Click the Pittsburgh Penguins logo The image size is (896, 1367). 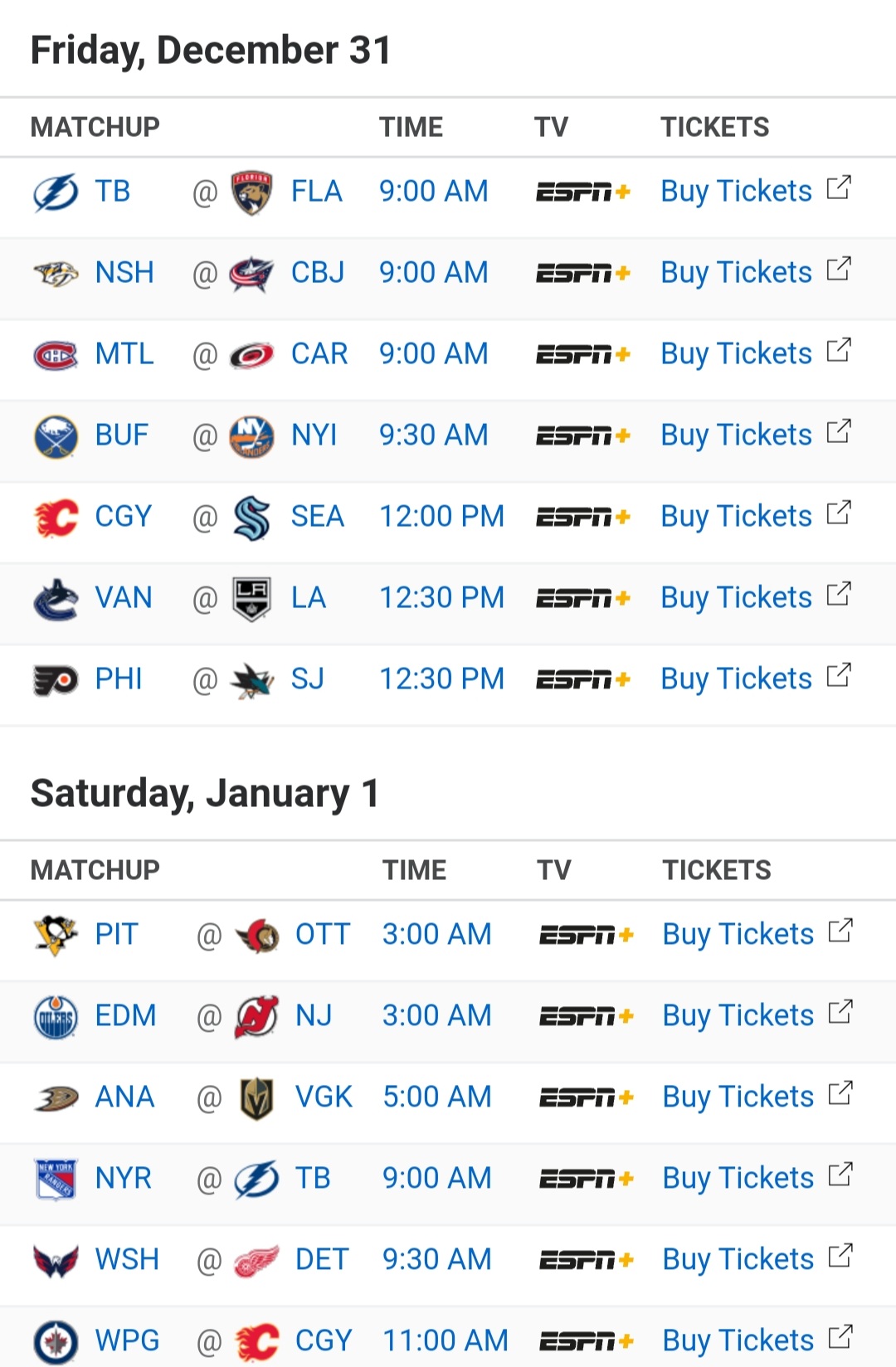coord(56,935)
